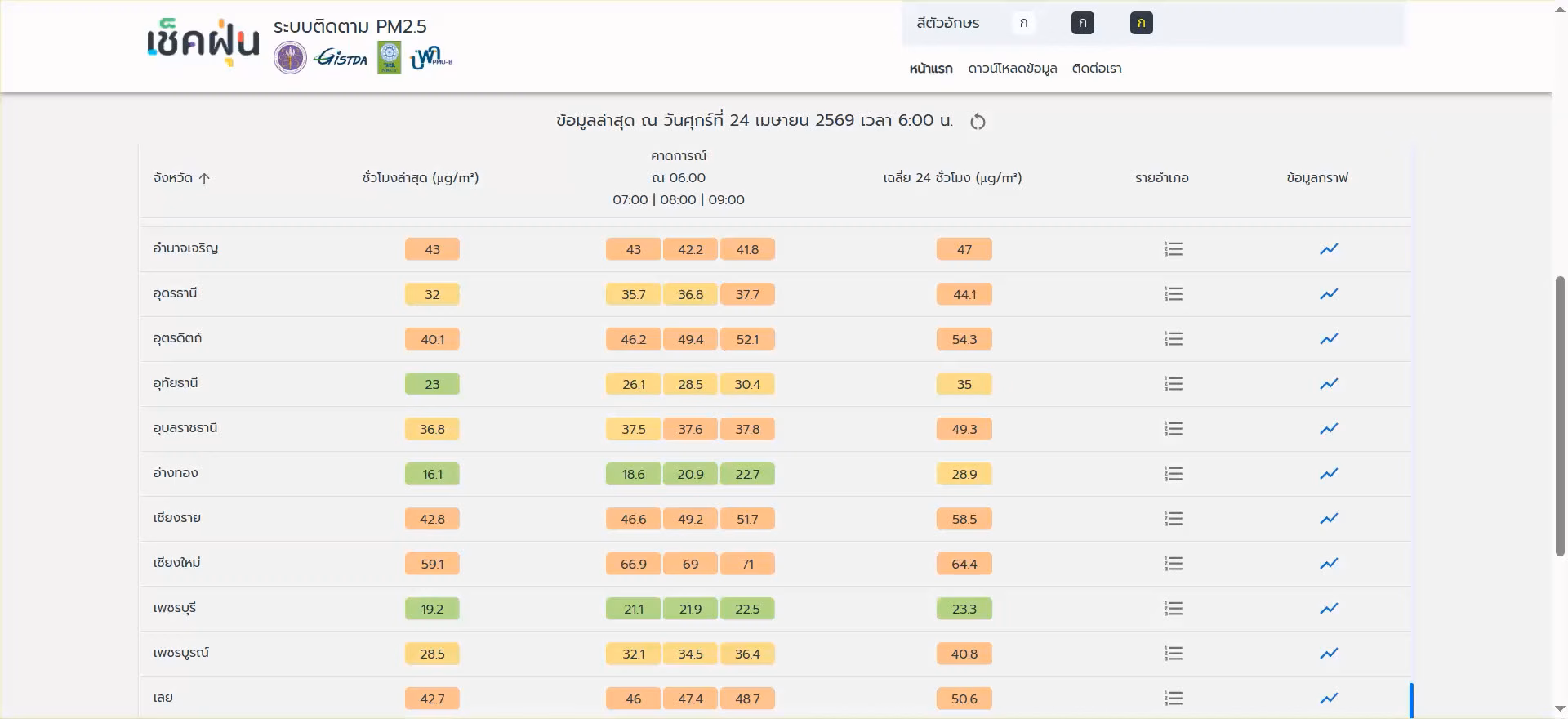Open ดาวน์โหลดข้อมูล menu item
The height and width of the screenshot is (719, 1568).
pyautogui.click(x=1012, y=69)
